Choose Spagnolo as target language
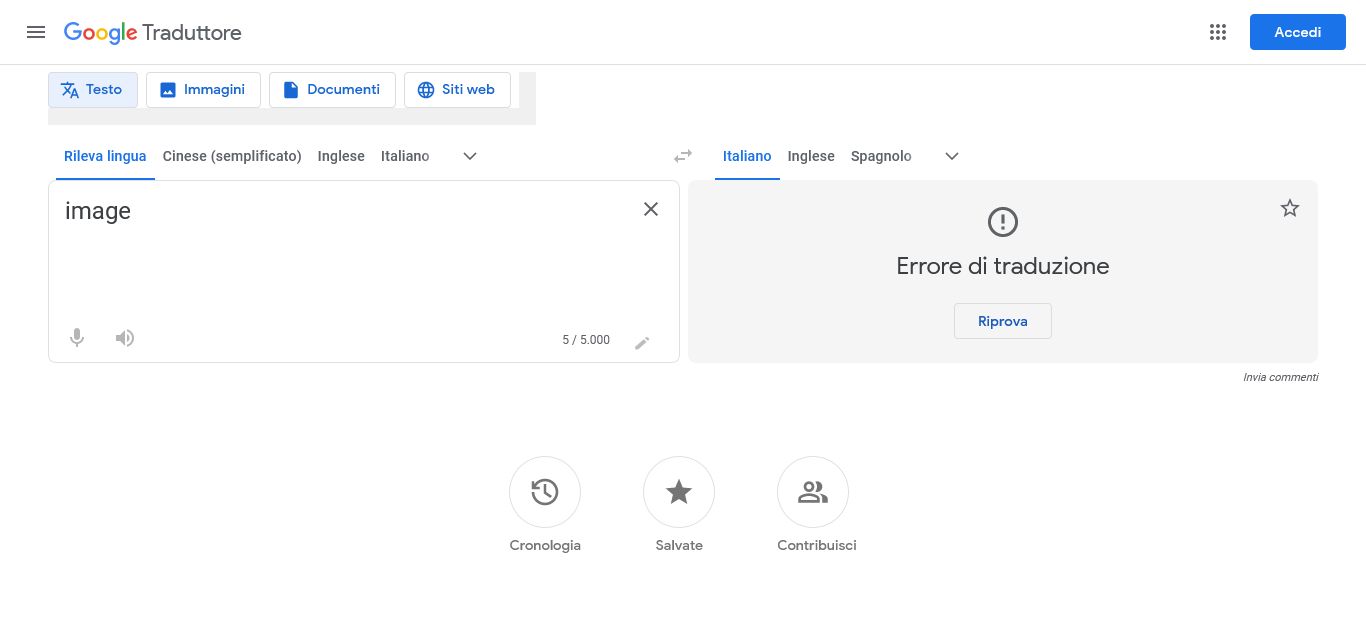This screenshot has height=620, width=1366. [881, 156]
